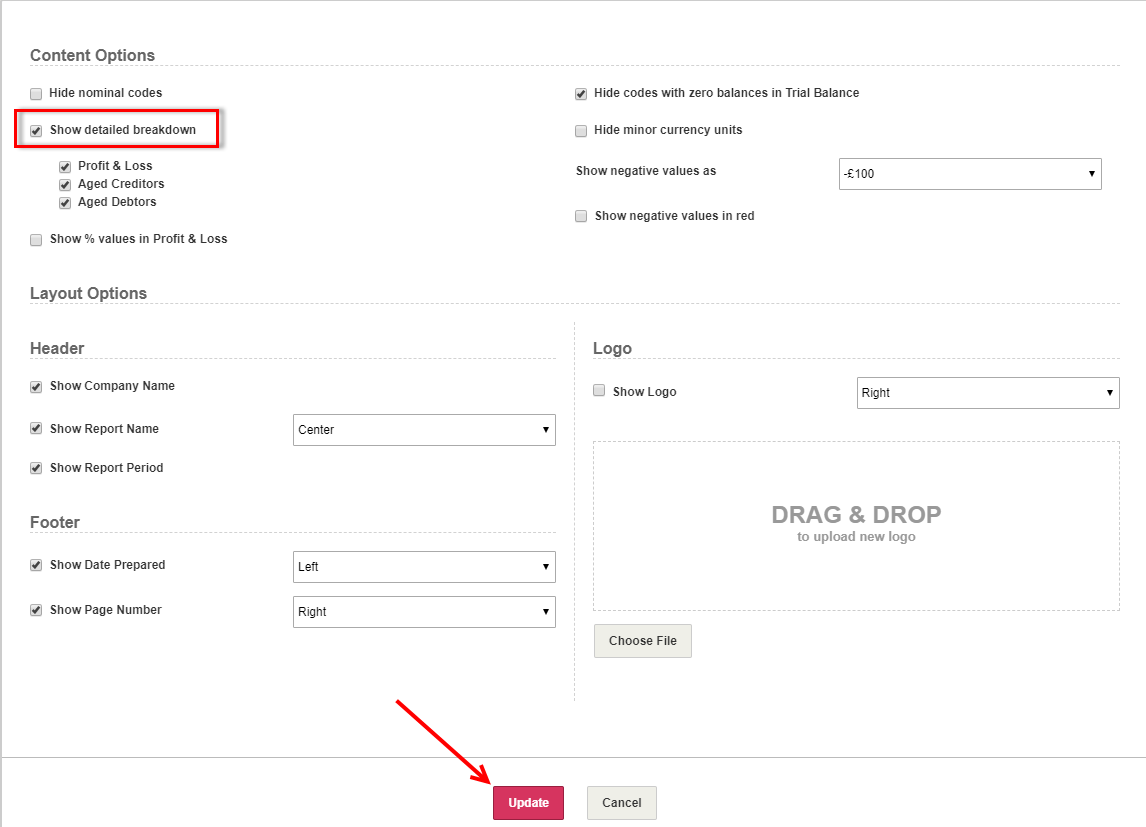Toggle the Aged Debtors checkbox
1146x827 pixels.
tap(65, 203)
